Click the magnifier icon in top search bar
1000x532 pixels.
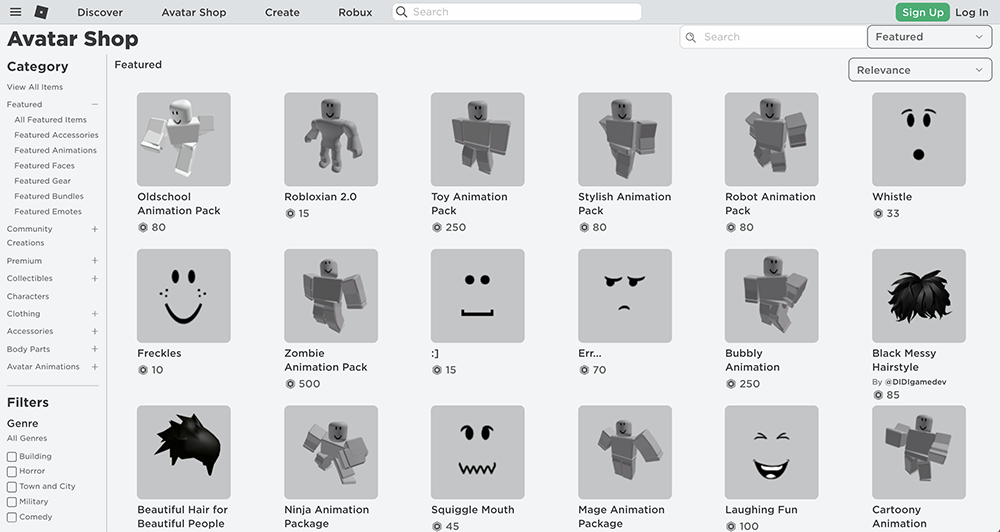pos(401,11)
